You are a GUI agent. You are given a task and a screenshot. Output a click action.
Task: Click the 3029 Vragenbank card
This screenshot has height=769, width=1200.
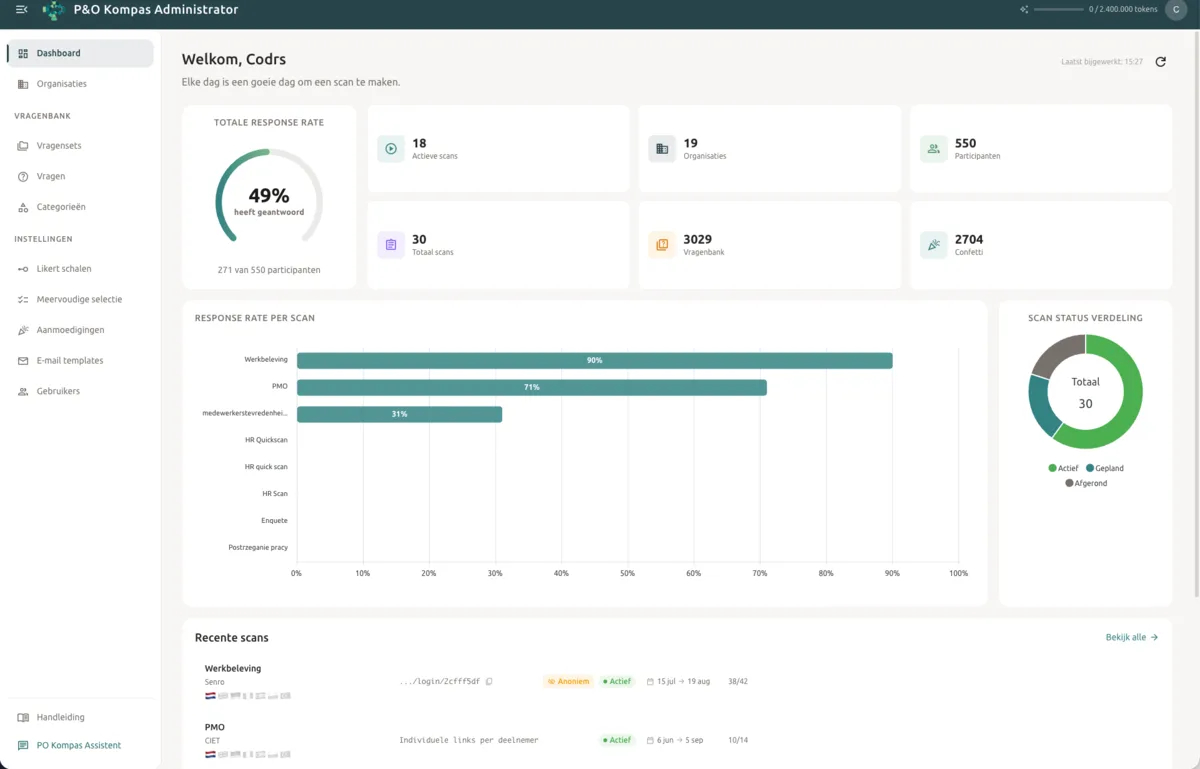[x=770, y=245]
